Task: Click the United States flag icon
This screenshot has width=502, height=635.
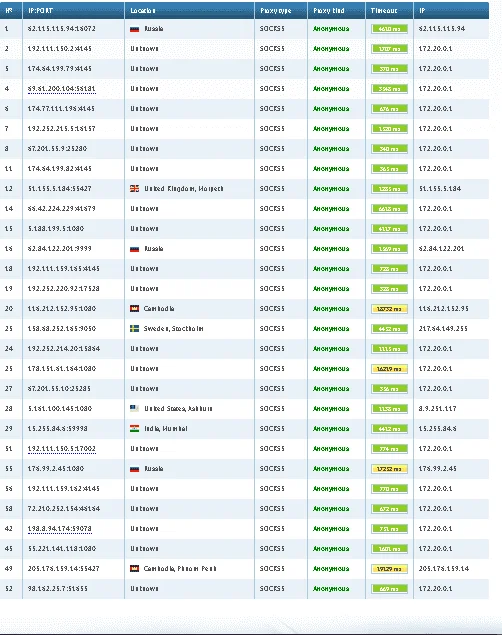Action: coord(134,408)
